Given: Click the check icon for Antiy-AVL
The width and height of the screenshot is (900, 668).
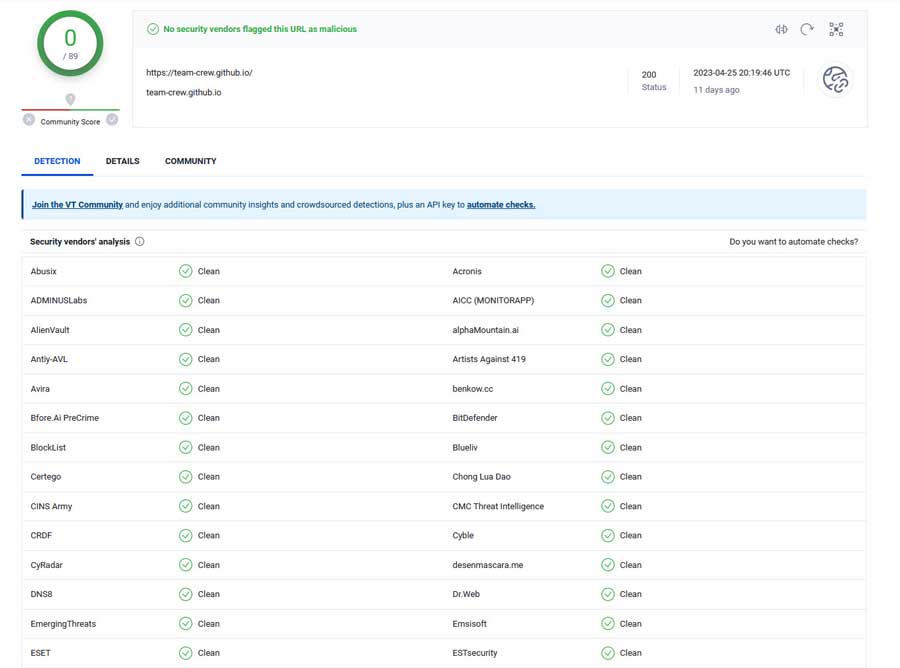Looking at the screenshot, I should [185, 359].
